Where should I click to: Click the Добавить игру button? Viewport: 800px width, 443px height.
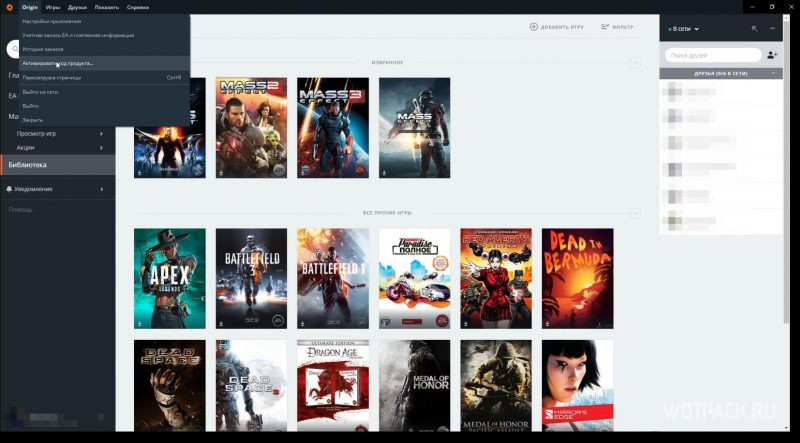point(557,27)
